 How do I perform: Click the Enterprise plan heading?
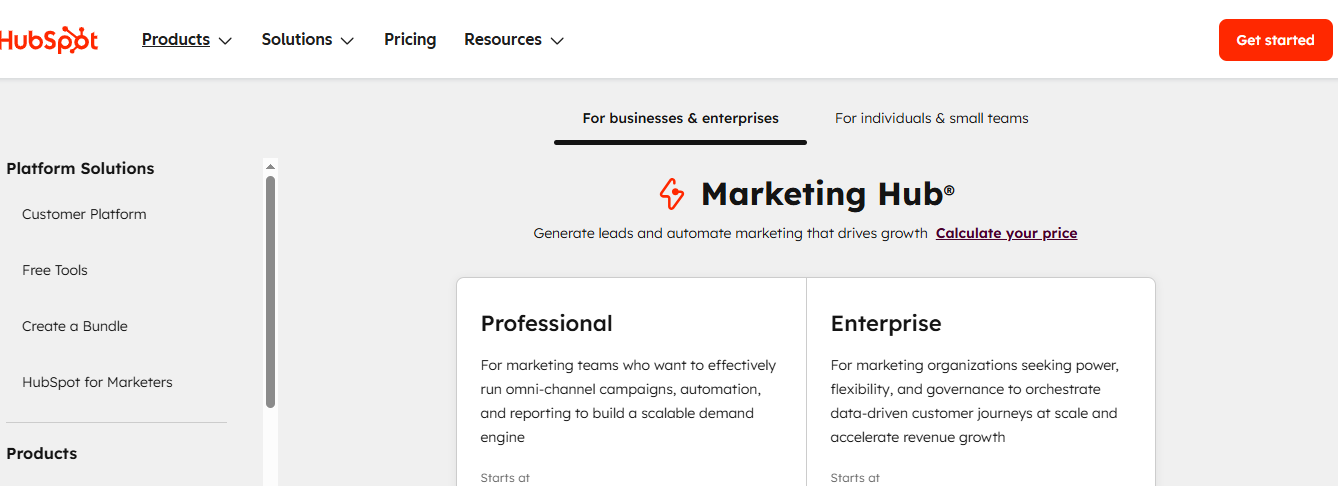(x=885, y=323)
